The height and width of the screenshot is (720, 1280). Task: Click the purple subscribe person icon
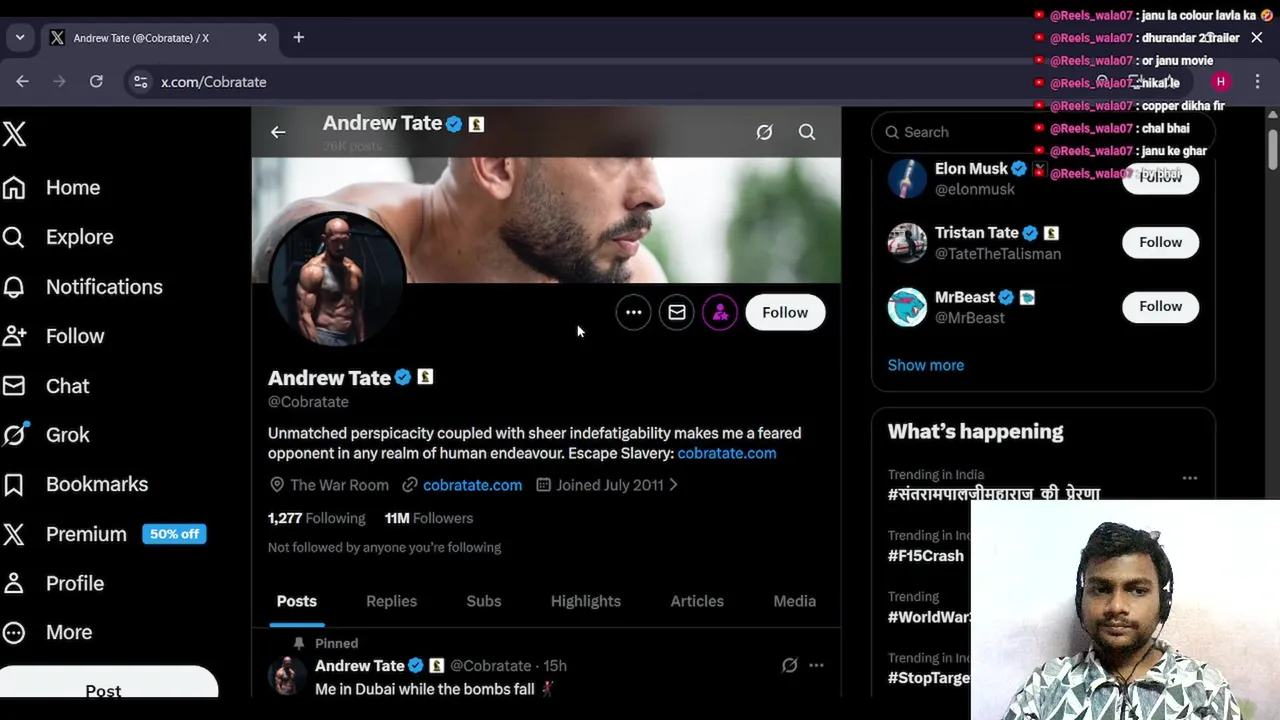(720, 312)
